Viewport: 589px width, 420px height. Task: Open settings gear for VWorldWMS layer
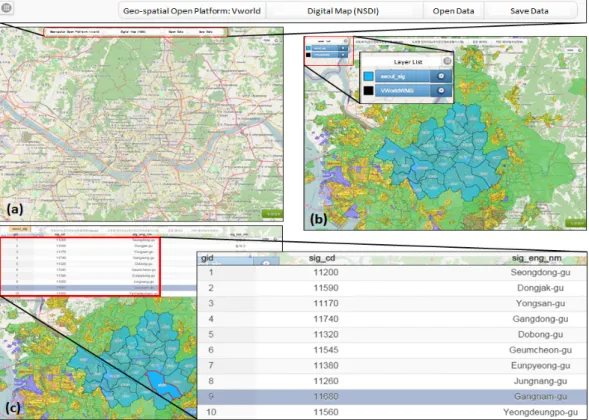click(x=441, y=91)
